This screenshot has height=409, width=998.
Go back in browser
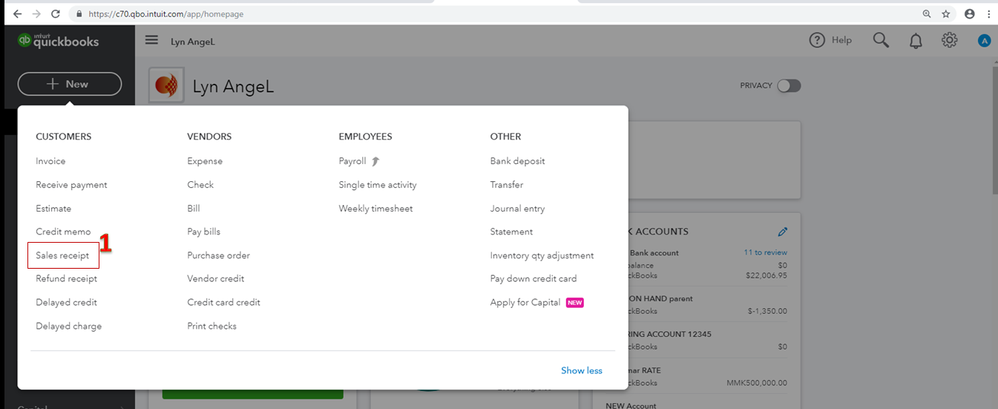[x=17, y=13]
